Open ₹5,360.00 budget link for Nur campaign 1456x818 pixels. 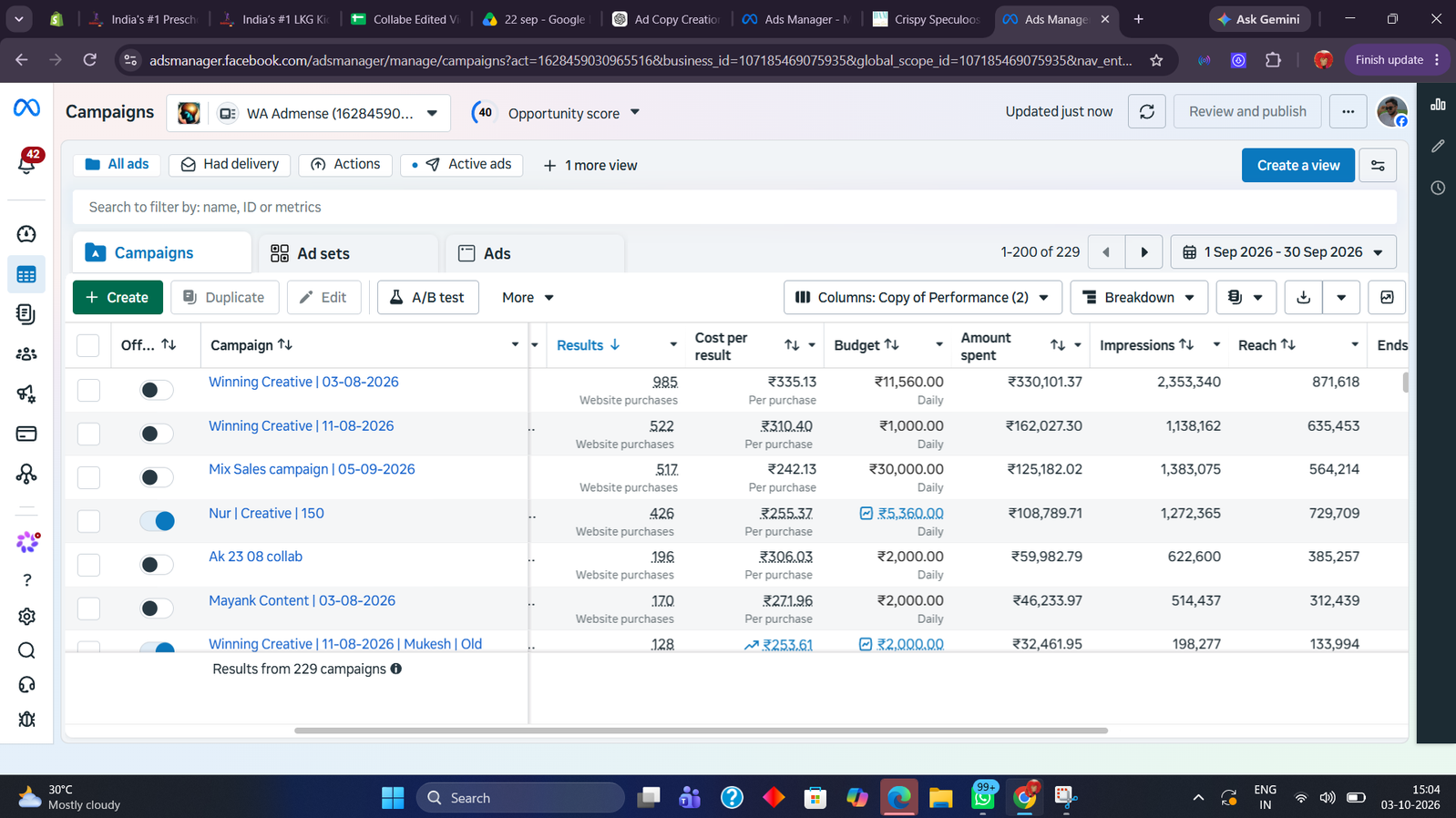910,514
